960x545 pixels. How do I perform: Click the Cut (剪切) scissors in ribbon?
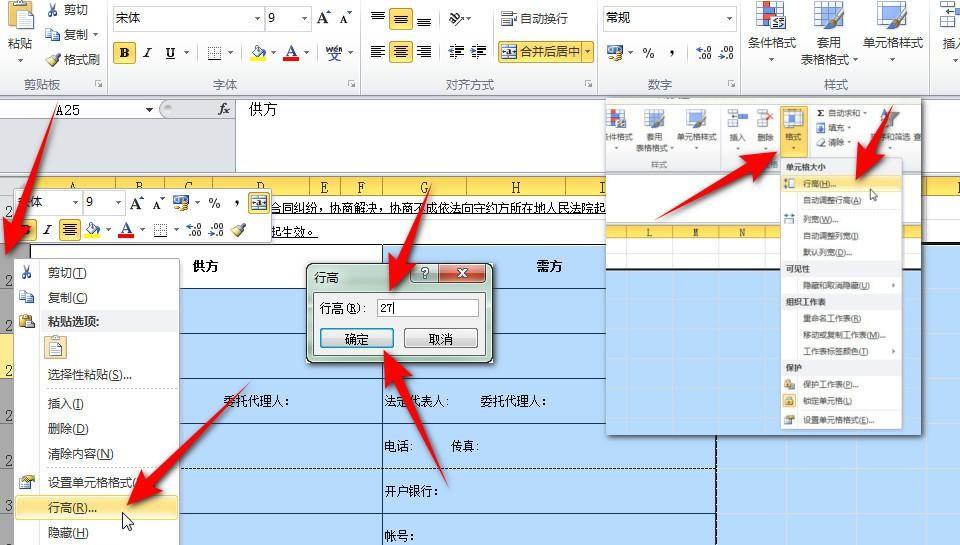[x=53, y=10]
